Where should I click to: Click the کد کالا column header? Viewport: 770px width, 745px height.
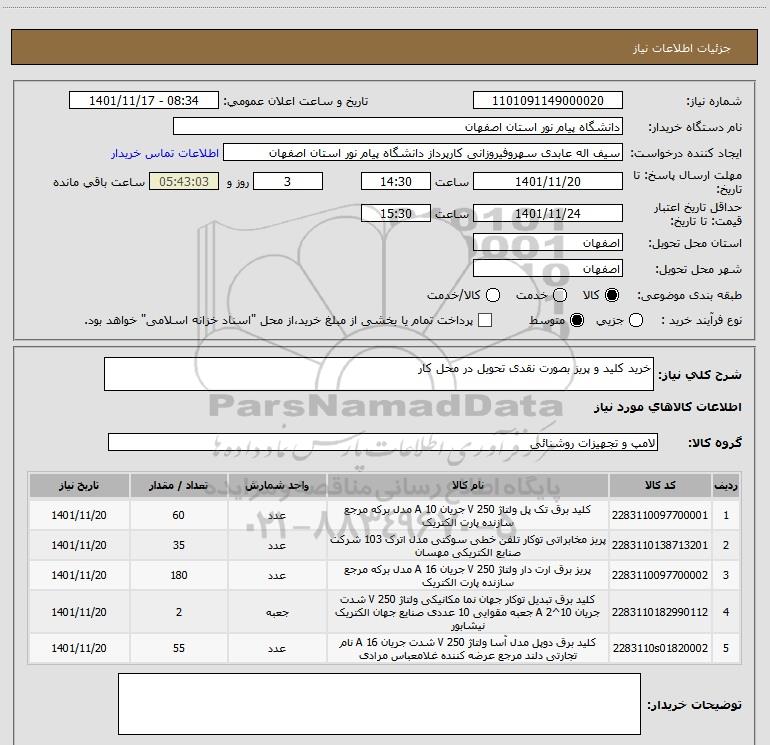[x=660, y=485]
